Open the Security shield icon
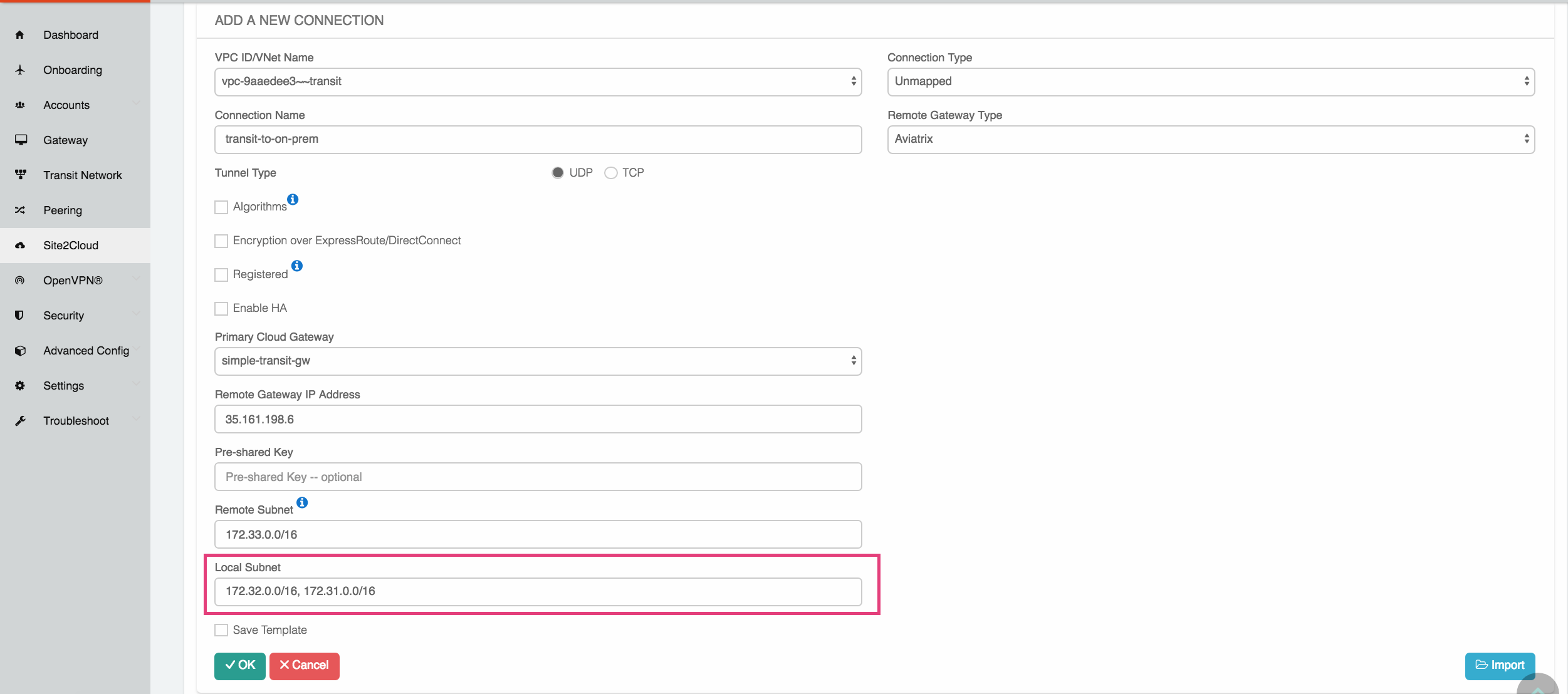Image resolution: width=1568 pixels, height=694 pixels. pos(20,315)
